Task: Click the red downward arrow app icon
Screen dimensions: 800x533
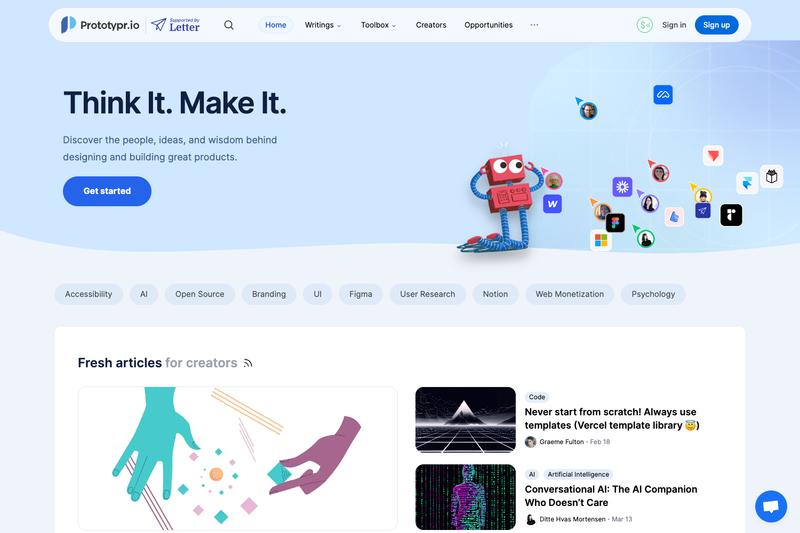Action: [x=713, y=156]
